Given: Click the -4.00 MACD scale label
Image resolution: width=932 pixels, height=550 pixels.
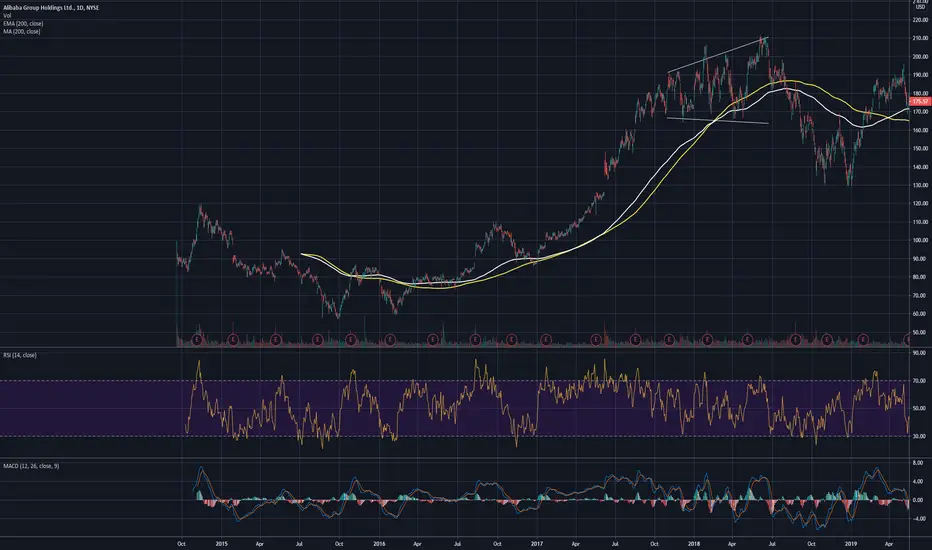Looking at the screenshot, I should (x=917, y=519).
